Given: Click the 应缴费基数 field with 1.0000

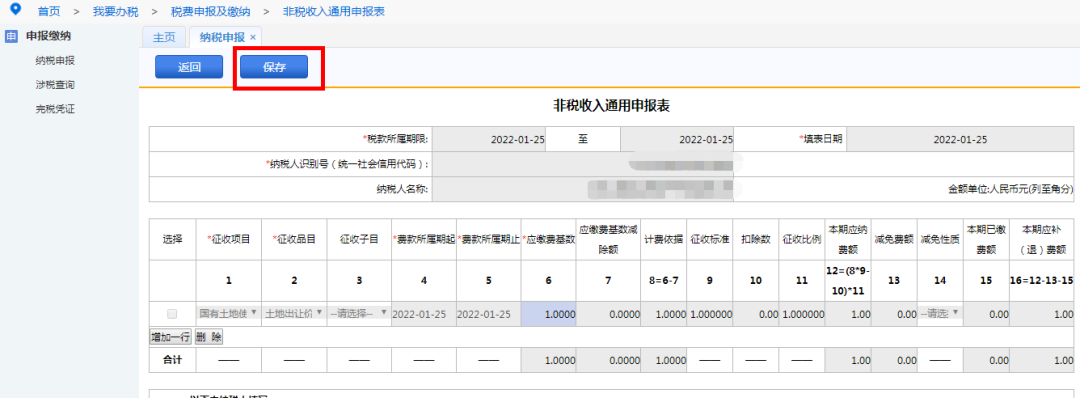Looking at the screenshot, I should (x=549, y=314).
